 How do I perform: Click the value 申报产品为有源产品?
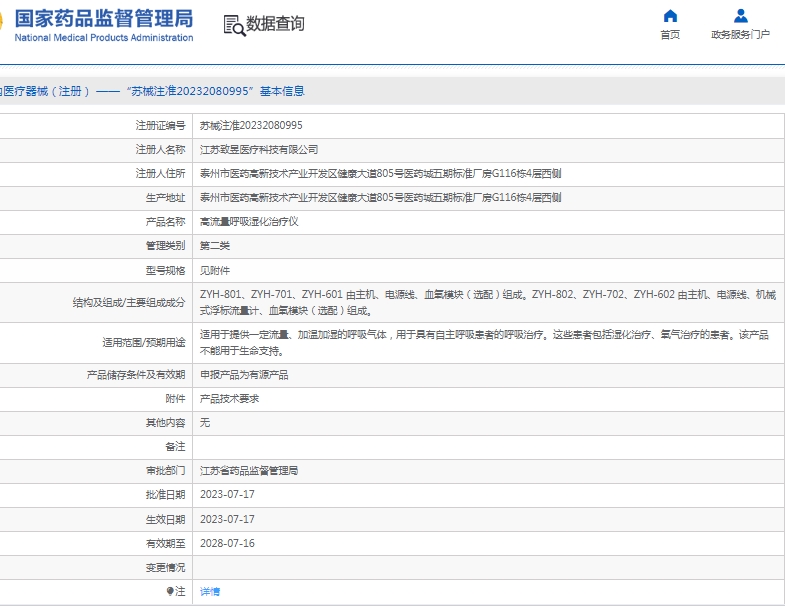point(244,375)
